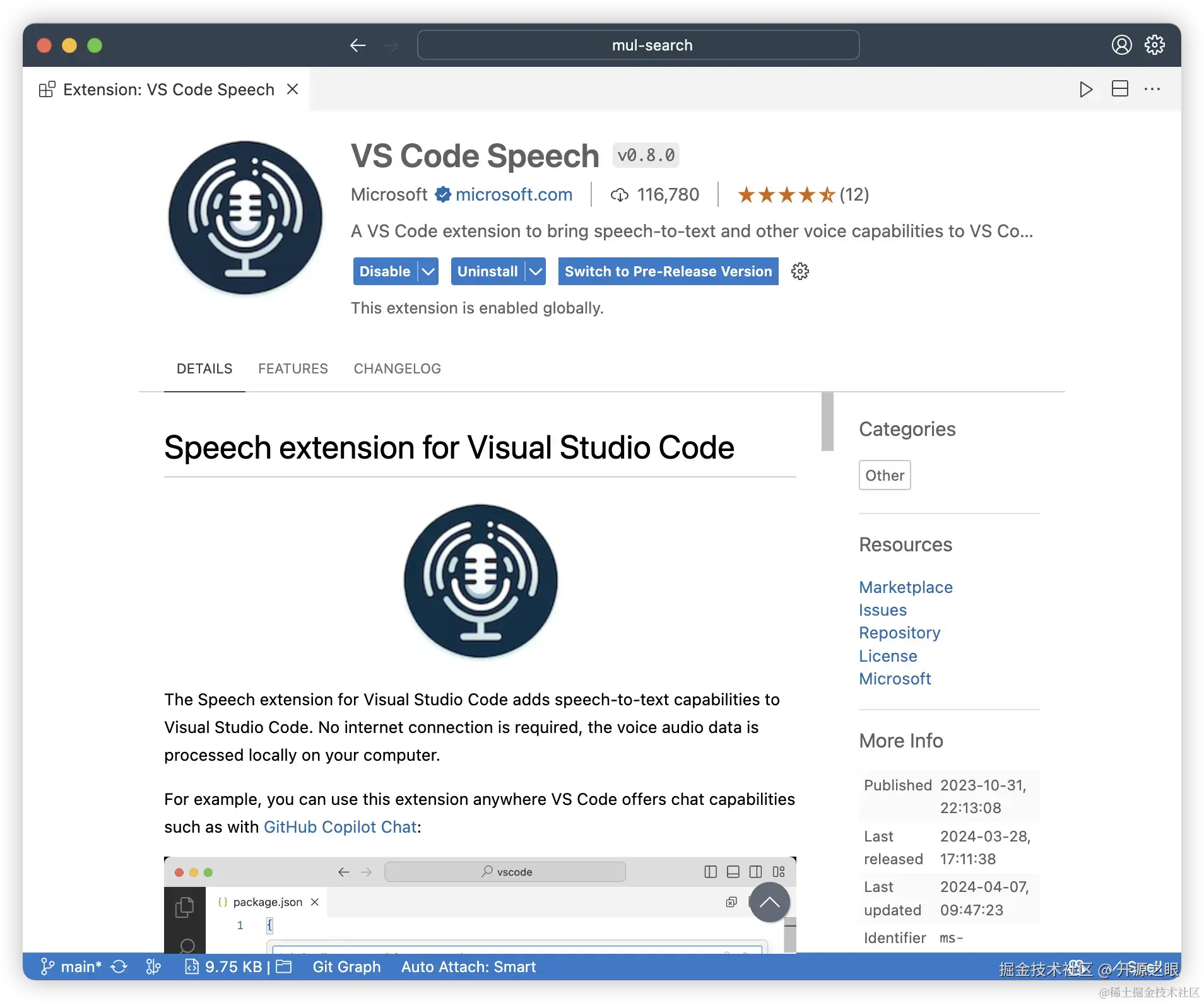The width and height of the screenshot is (1204, 1003).
Task: Open the License resource link
Action: click(x=888, y=656)
